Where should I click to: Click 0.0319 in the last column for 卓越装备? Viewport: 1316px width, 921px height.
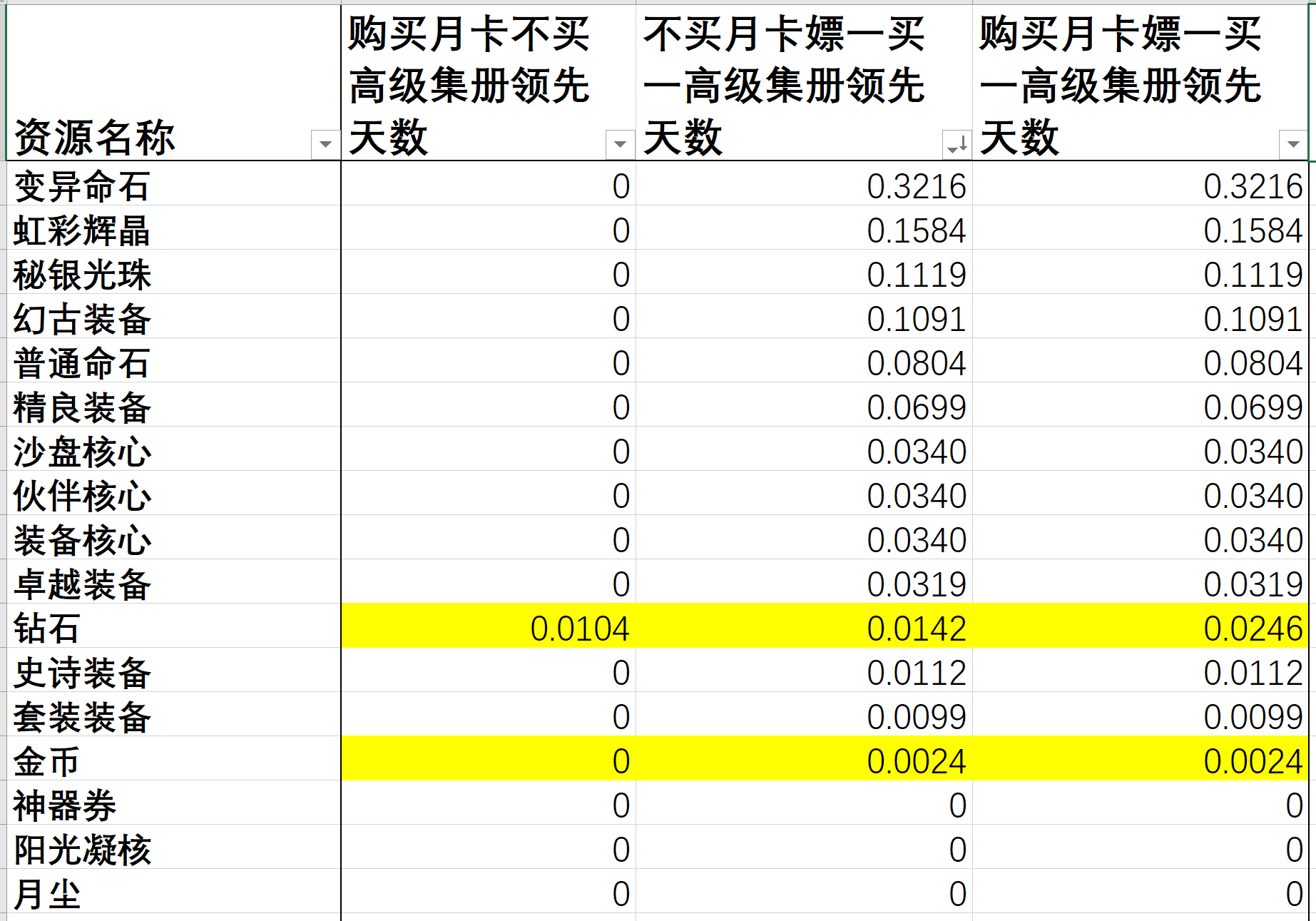[x=1141, y=582]
